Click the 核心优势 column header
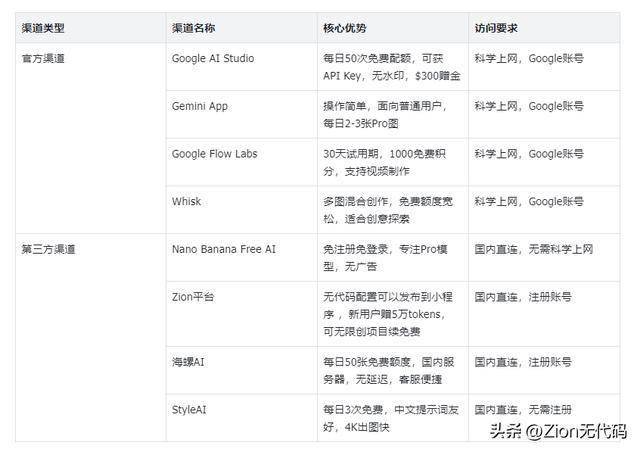640x452 pixels. [x=344, y=29]
